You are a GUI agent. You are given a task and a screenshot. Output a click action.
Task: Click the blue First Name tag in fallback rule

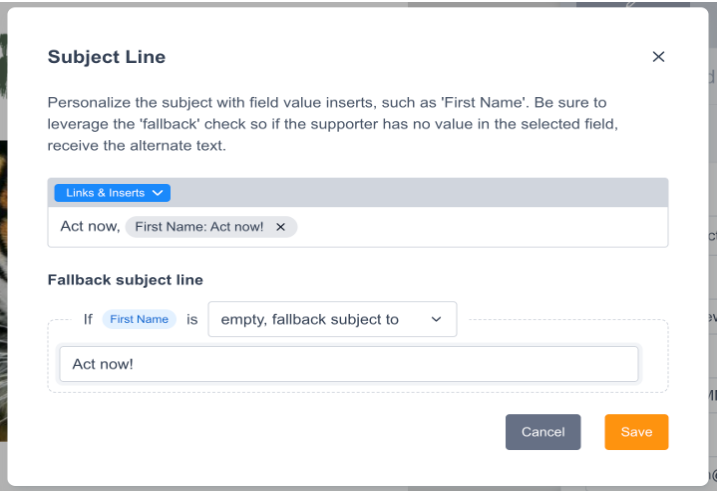(x=139, y=319)
